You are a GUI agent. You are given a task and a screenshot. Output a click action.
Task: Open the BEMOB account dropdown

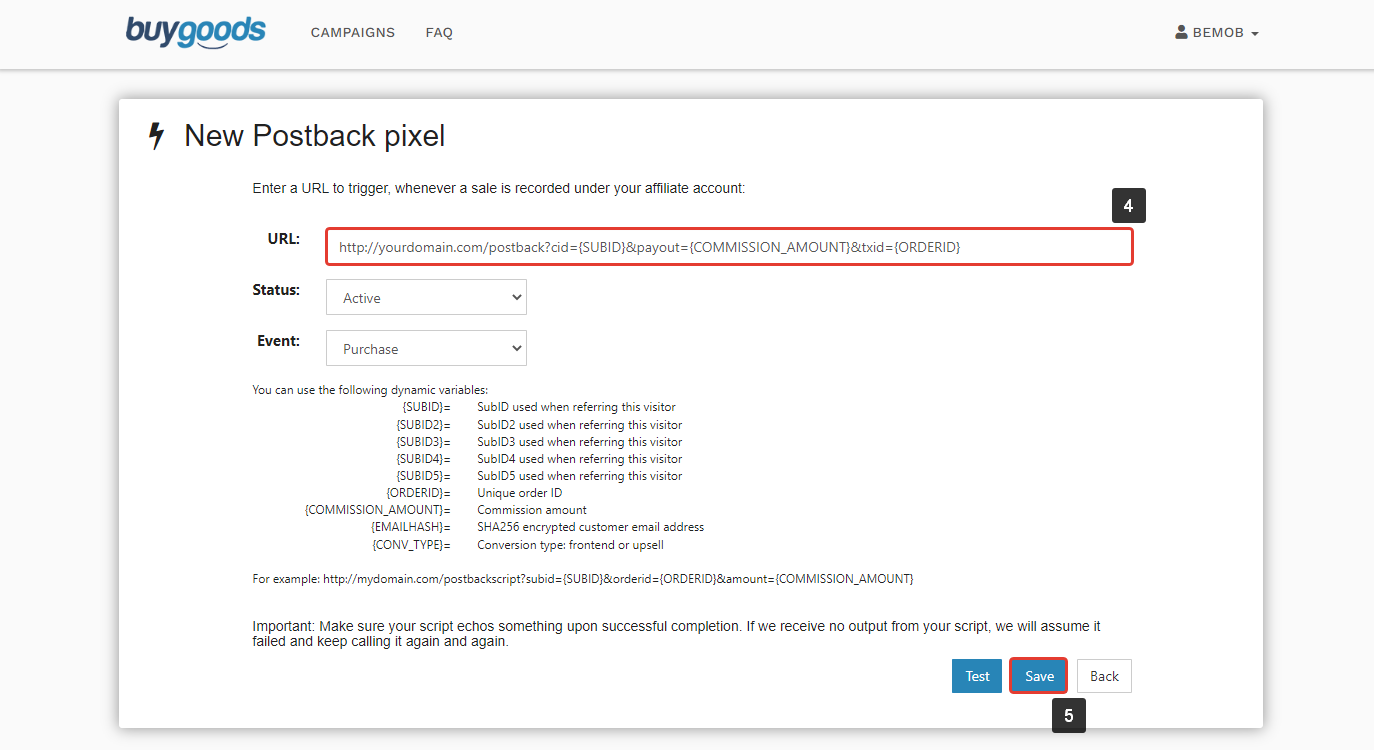coord(1216,31)
